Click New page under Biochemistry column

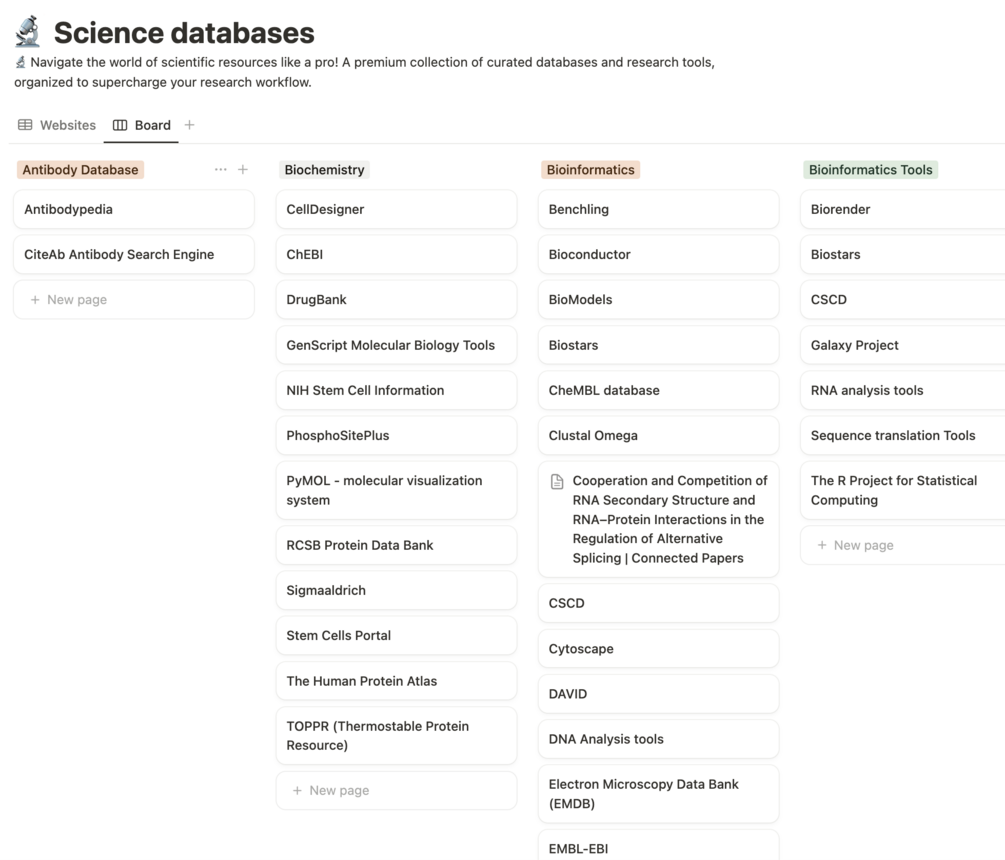(396, 790)
